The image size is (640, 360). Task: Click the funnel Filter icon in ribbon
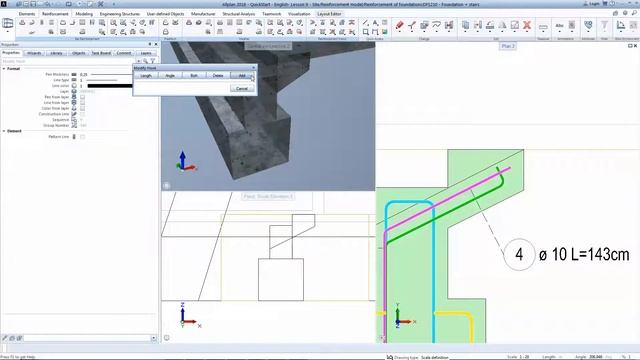tap(604, 25)
